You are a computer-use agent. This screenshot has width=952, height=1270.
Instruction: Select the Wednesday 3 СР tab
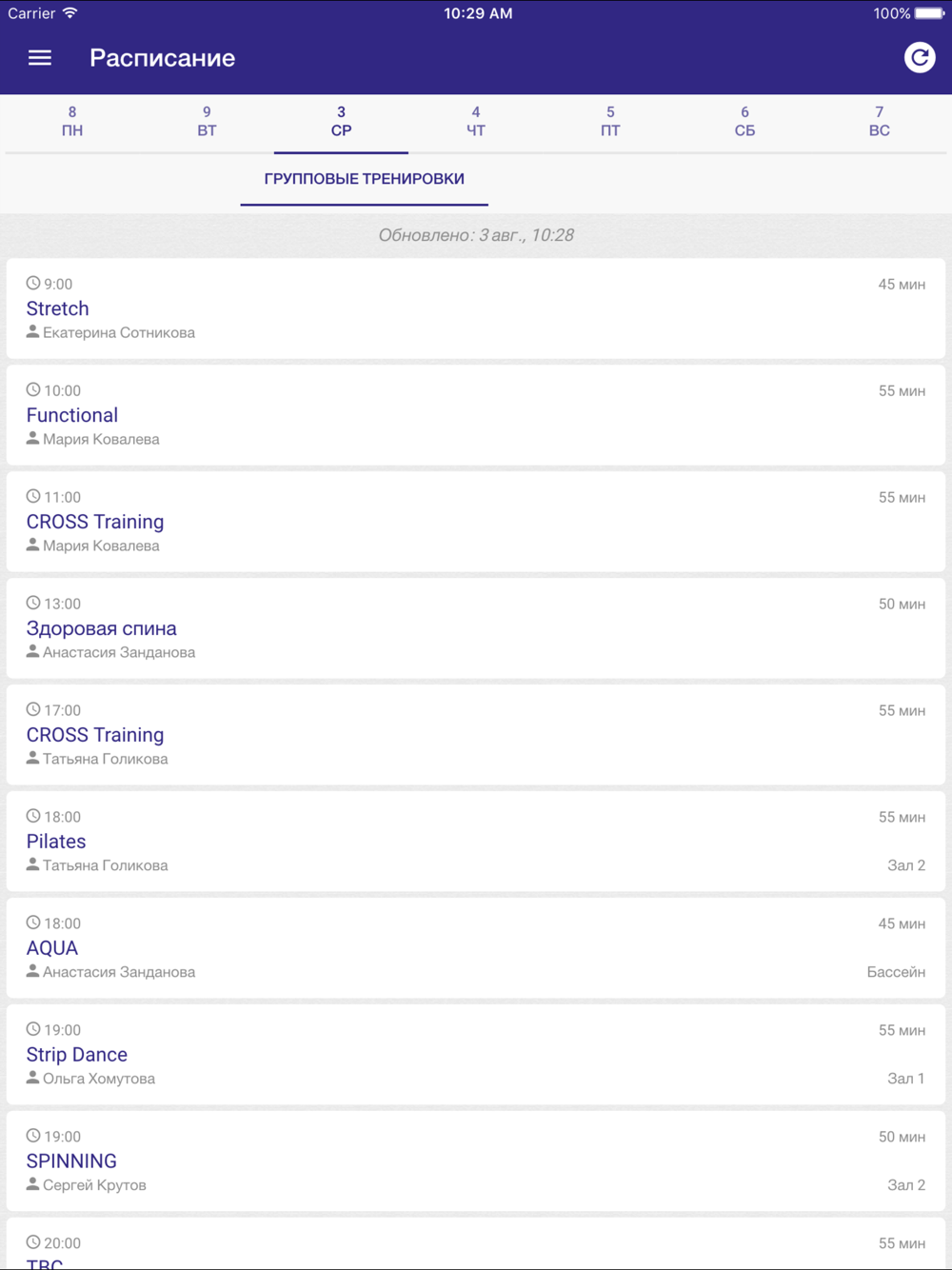(x=341, y=122)
